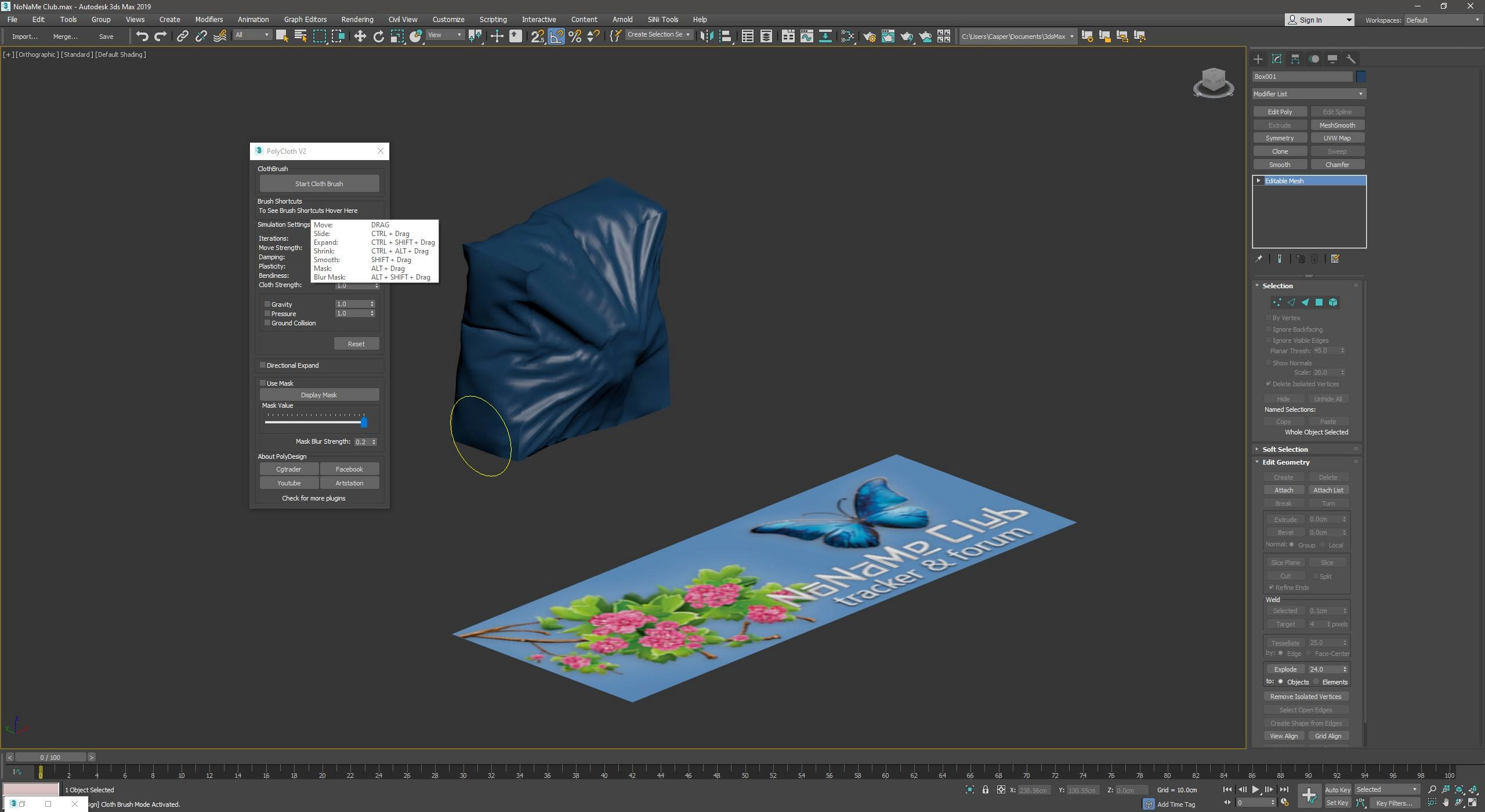This screenshot has height=812, width=1485.
Task: Open the Display command panel tab
Action: pyautogui.click(x=1332, y=59)
